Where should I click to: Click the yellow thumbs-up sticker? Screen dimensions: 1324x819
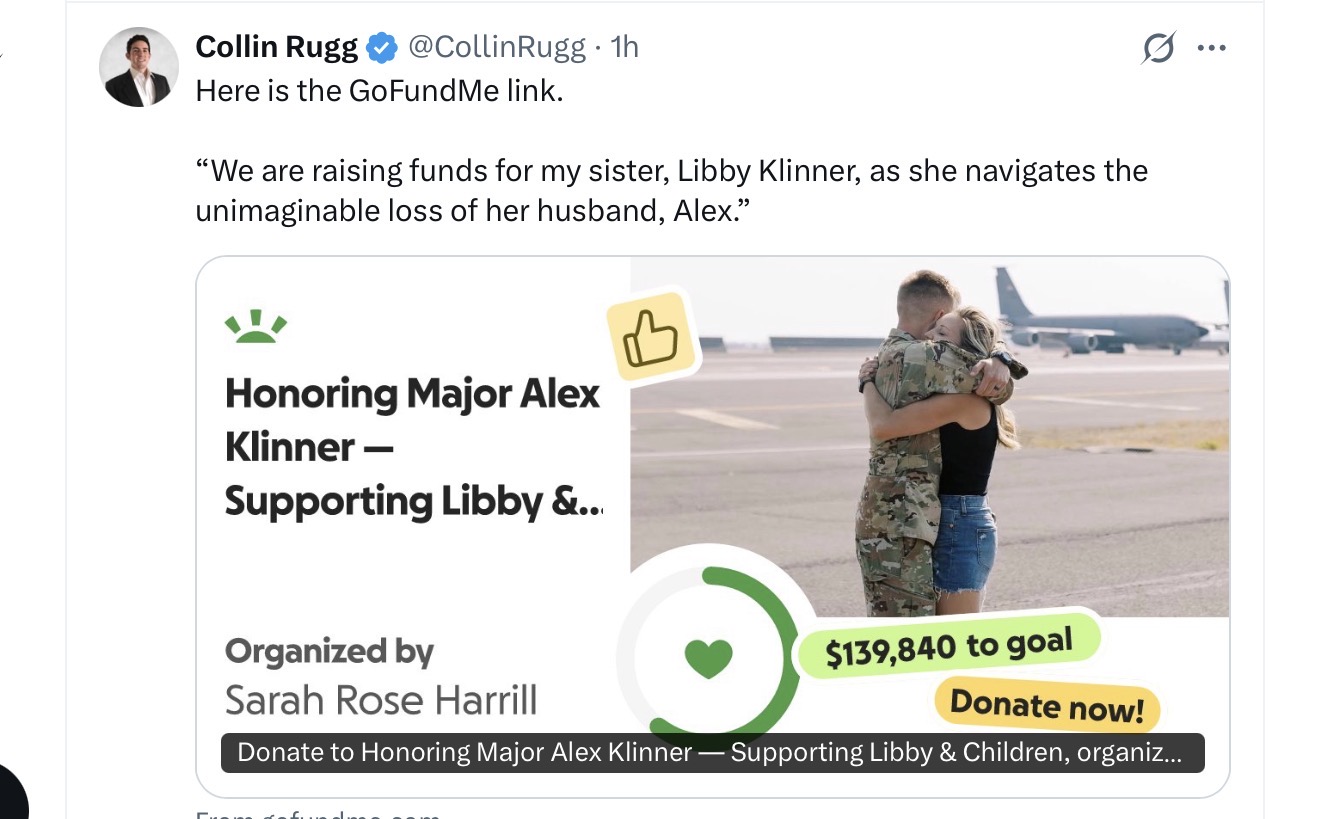(x=650, y=337)
